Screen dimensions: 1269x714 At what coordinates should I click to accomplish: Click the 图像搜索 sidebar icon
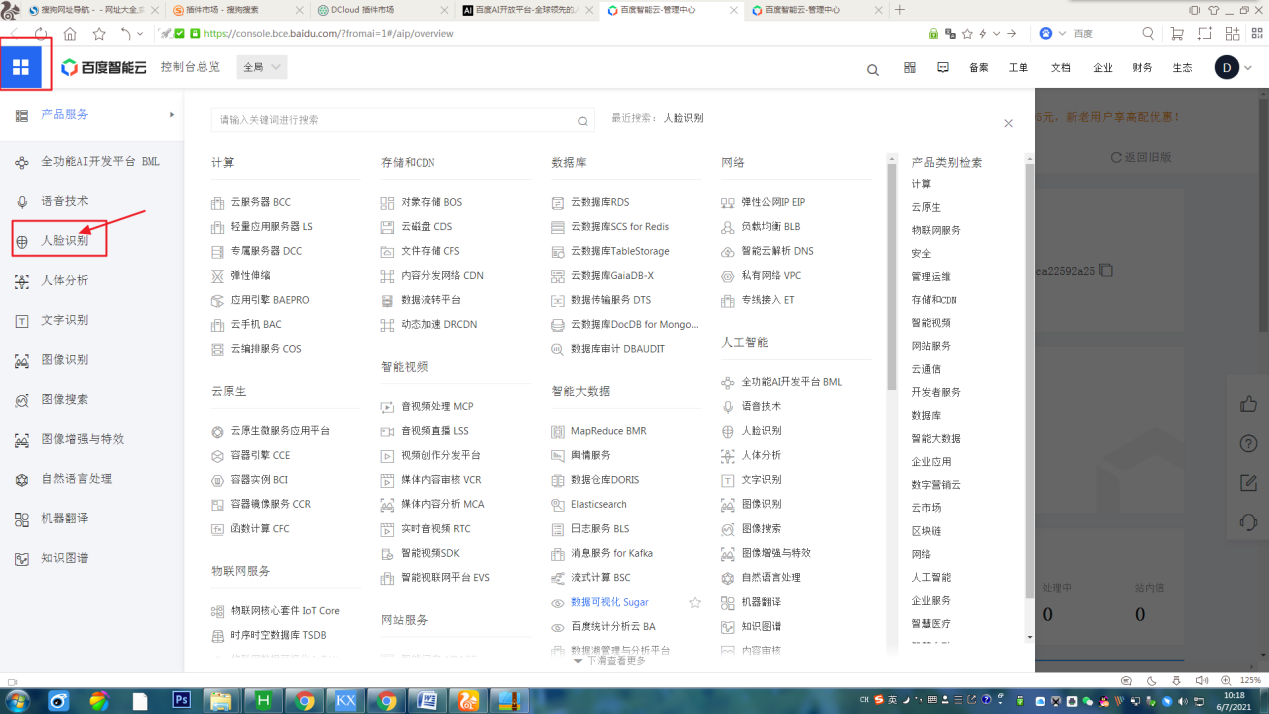21,400
